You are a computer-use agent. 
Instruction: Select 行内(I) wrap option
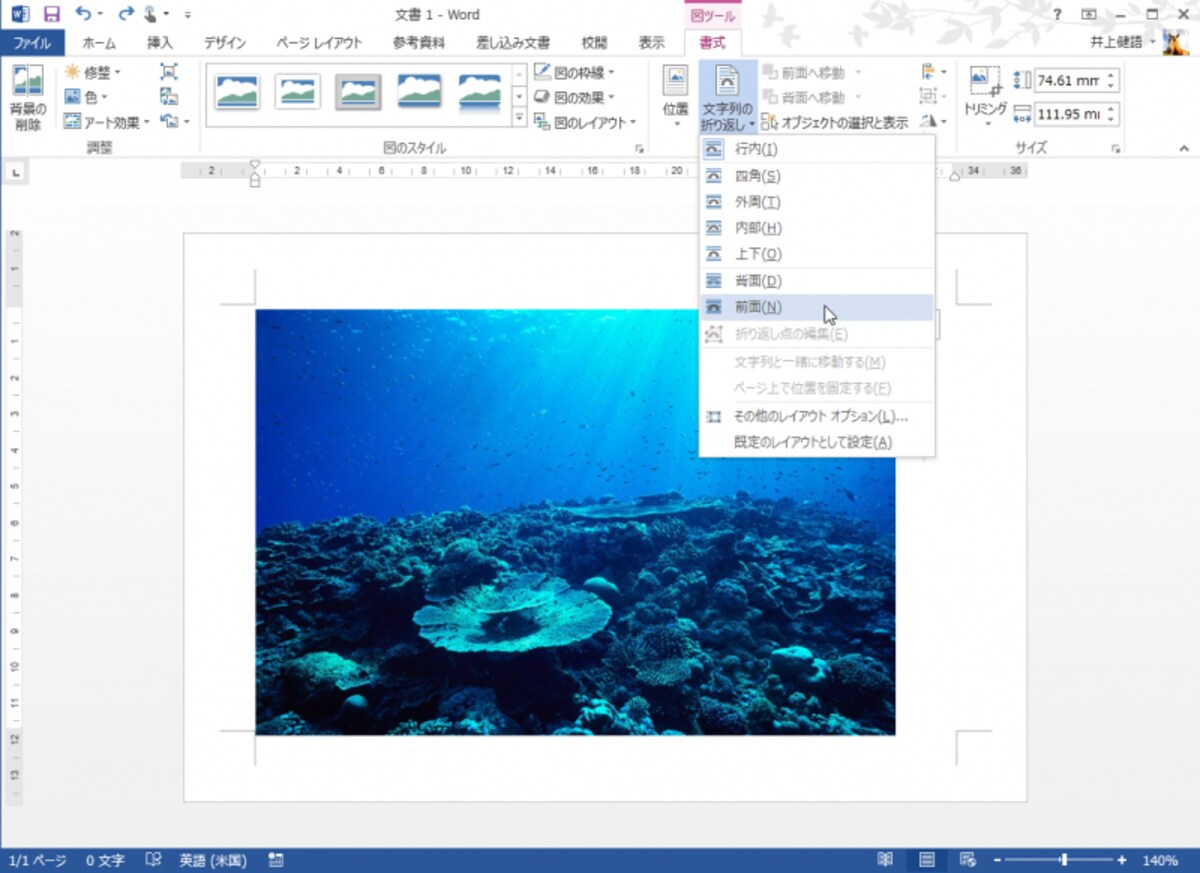[817, 149]
